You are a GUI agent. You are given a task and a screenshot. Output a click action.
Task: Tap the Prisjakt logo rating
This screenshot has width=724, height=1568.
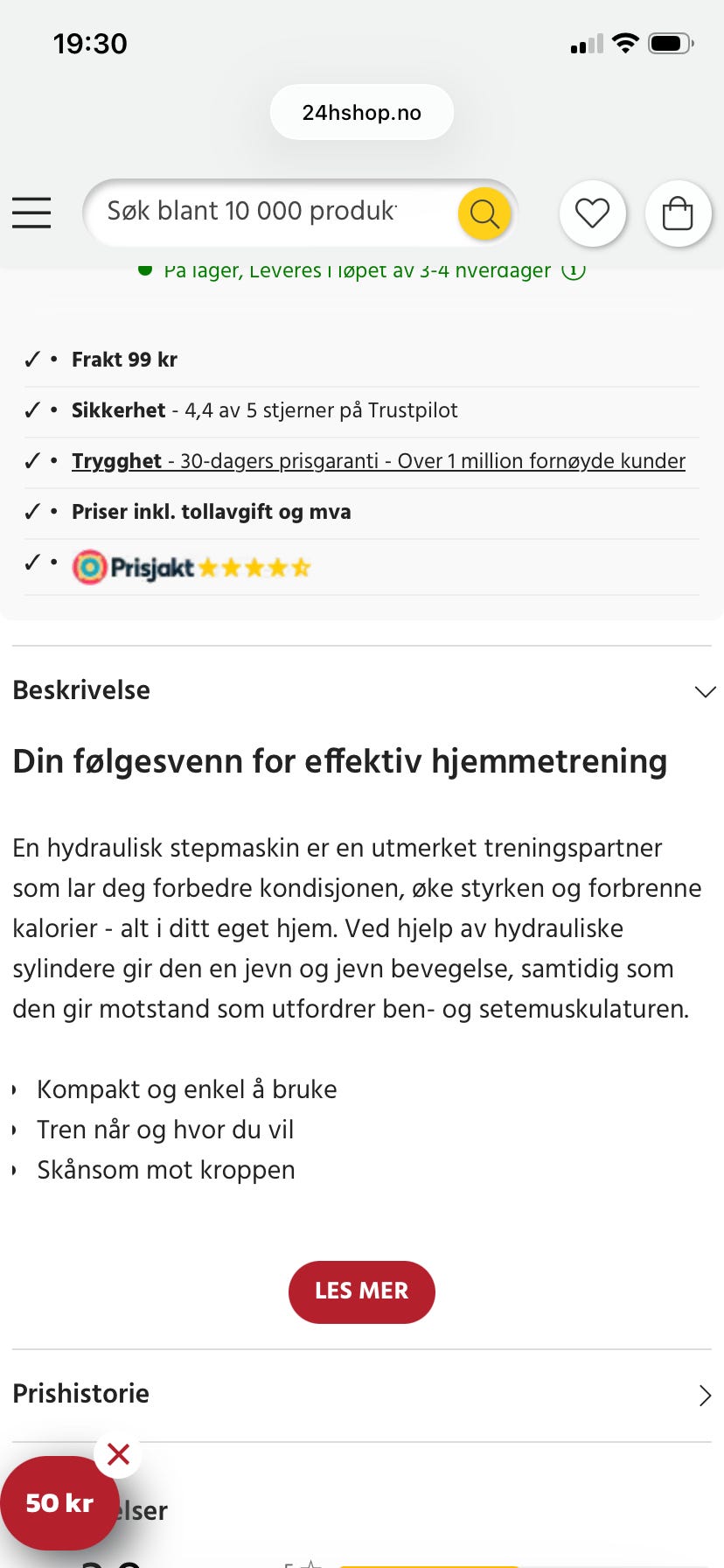tap(134, 568)
